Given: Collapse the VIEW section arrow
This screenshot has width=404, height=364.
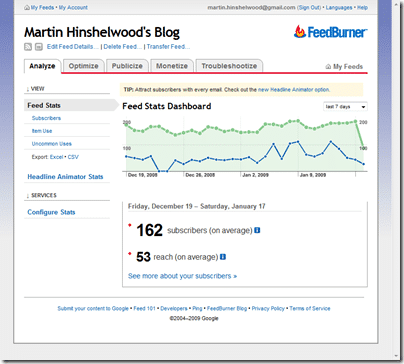Looking at the screenshot, I should 27,89.
